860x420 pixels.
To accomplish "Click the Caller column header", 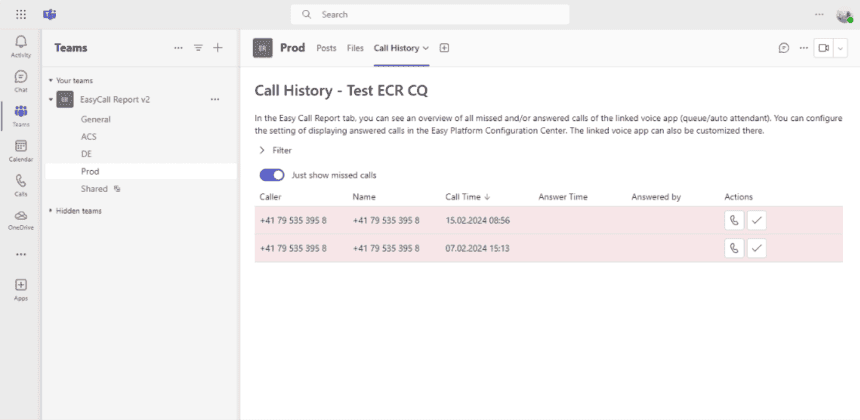I will pyautogui.click(x=270, y=197).
